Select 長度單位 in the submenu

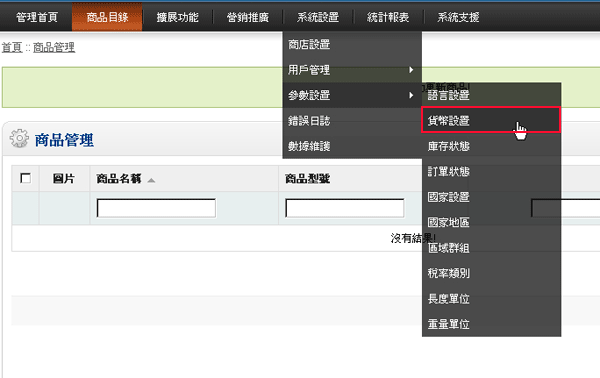(x=491, y=298)
